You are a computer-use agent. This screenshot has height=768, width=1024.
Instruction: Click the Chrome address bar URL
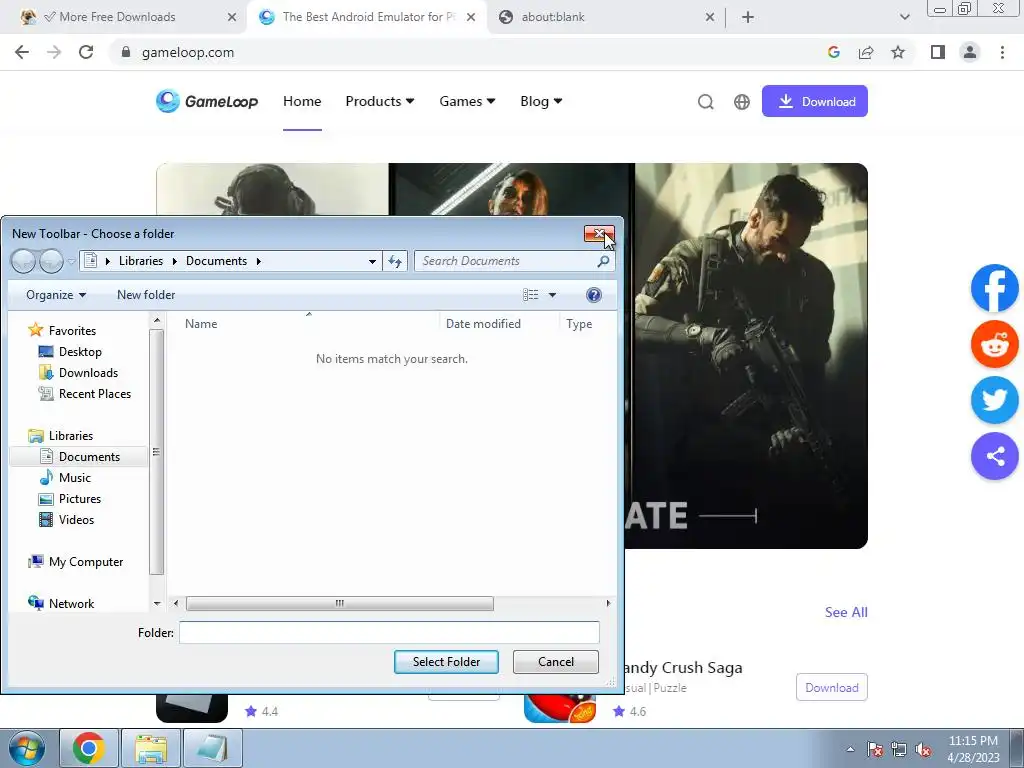187,52
